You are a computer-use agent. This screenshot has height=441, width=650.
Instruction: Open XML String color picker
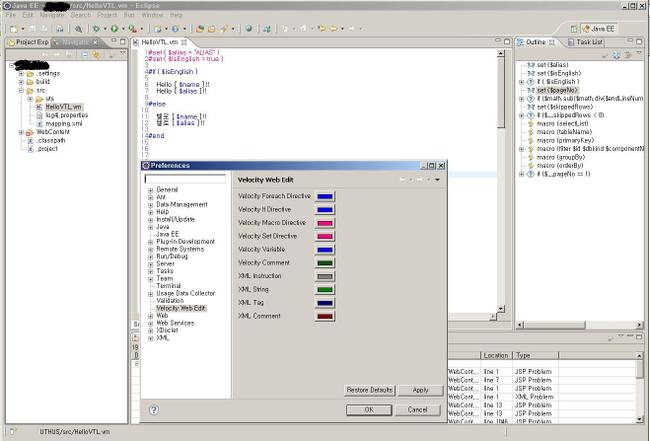[x=325, y=289]
